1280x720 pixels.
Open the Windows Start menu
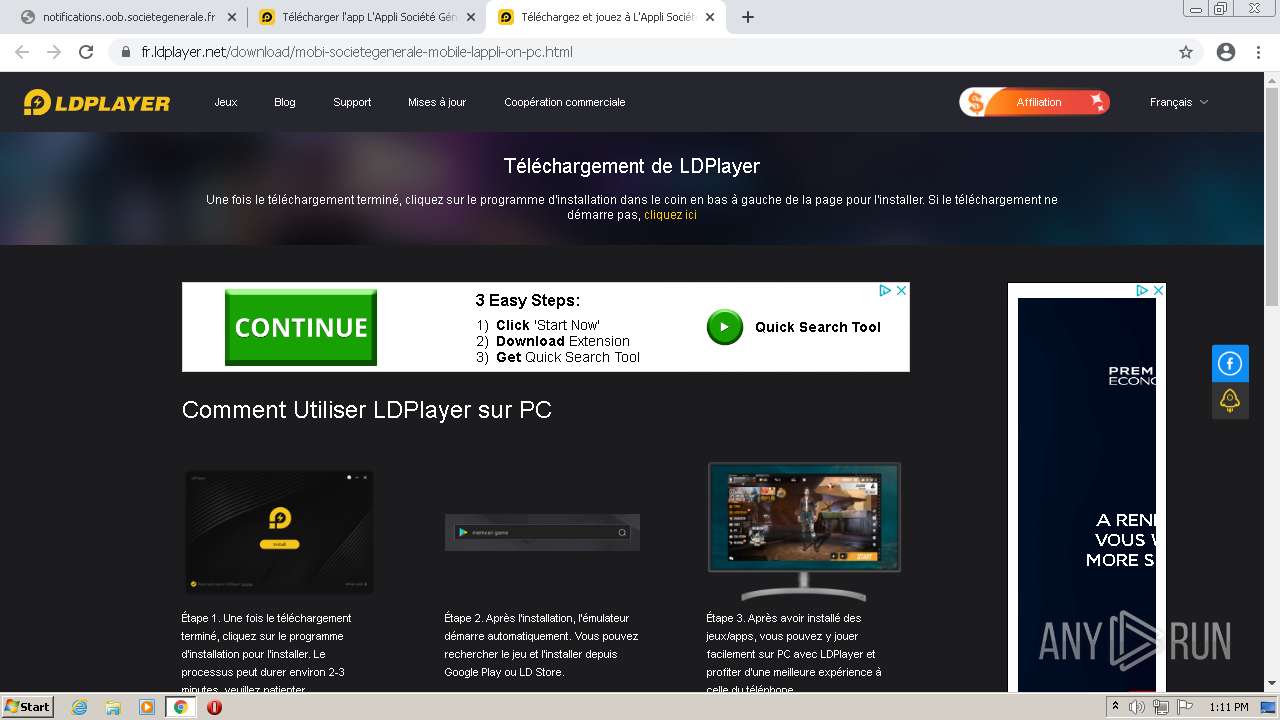27,707
